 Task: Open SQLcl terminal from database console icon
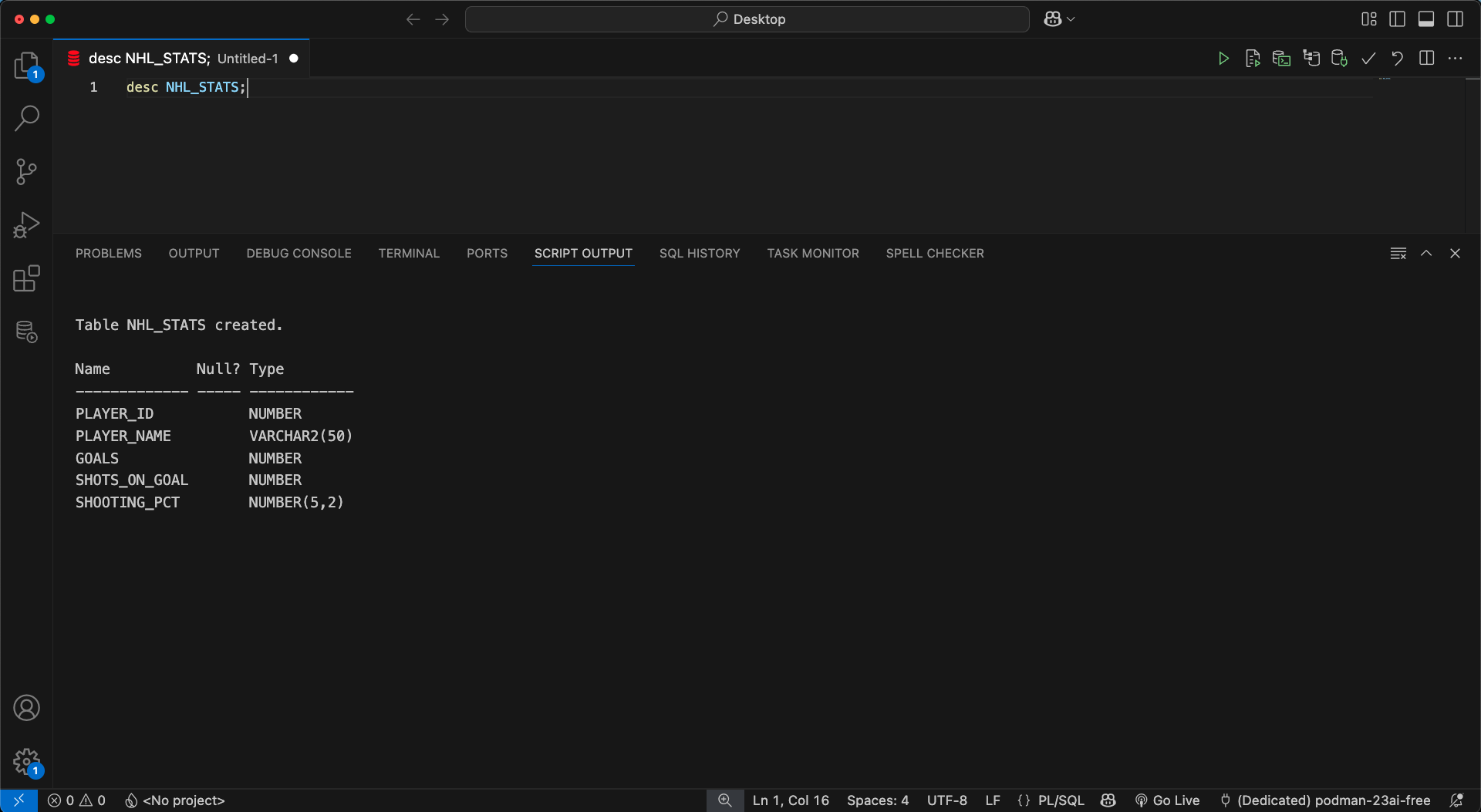tap(1281, 59)
